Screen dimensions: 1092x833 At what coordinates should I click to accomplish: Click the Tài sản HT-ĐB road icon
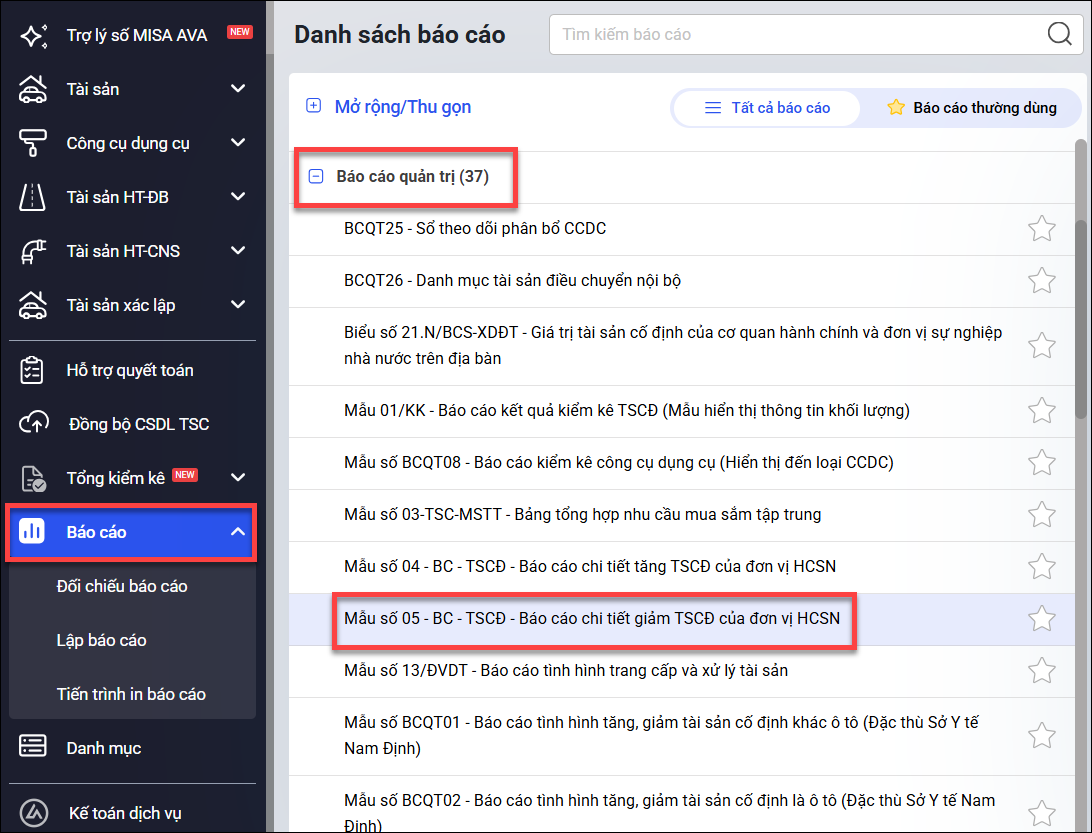34,197
